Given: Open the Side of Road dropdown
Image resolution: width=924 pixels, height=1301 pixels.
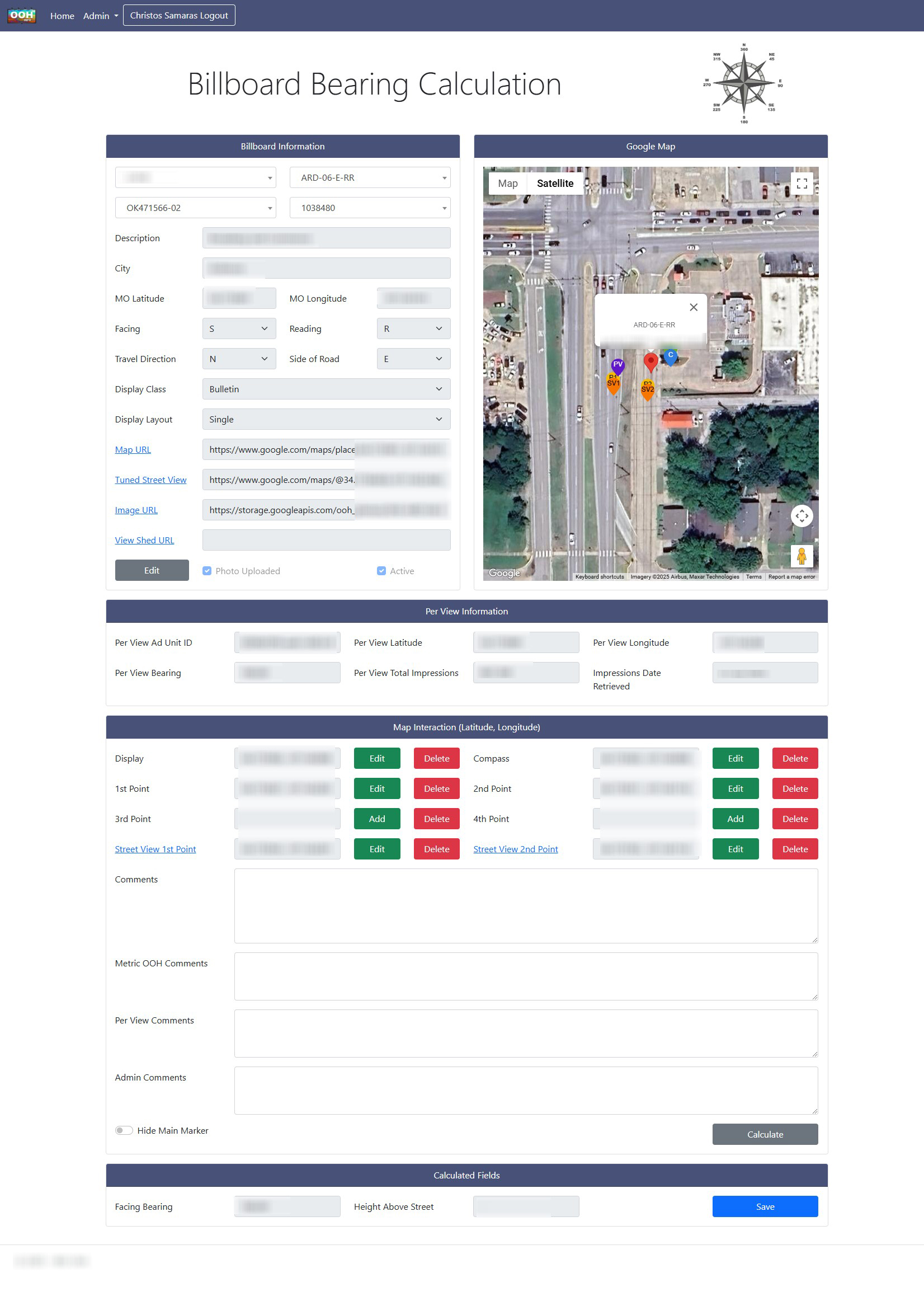Looking at the screenshot, I should coord(414,359).
